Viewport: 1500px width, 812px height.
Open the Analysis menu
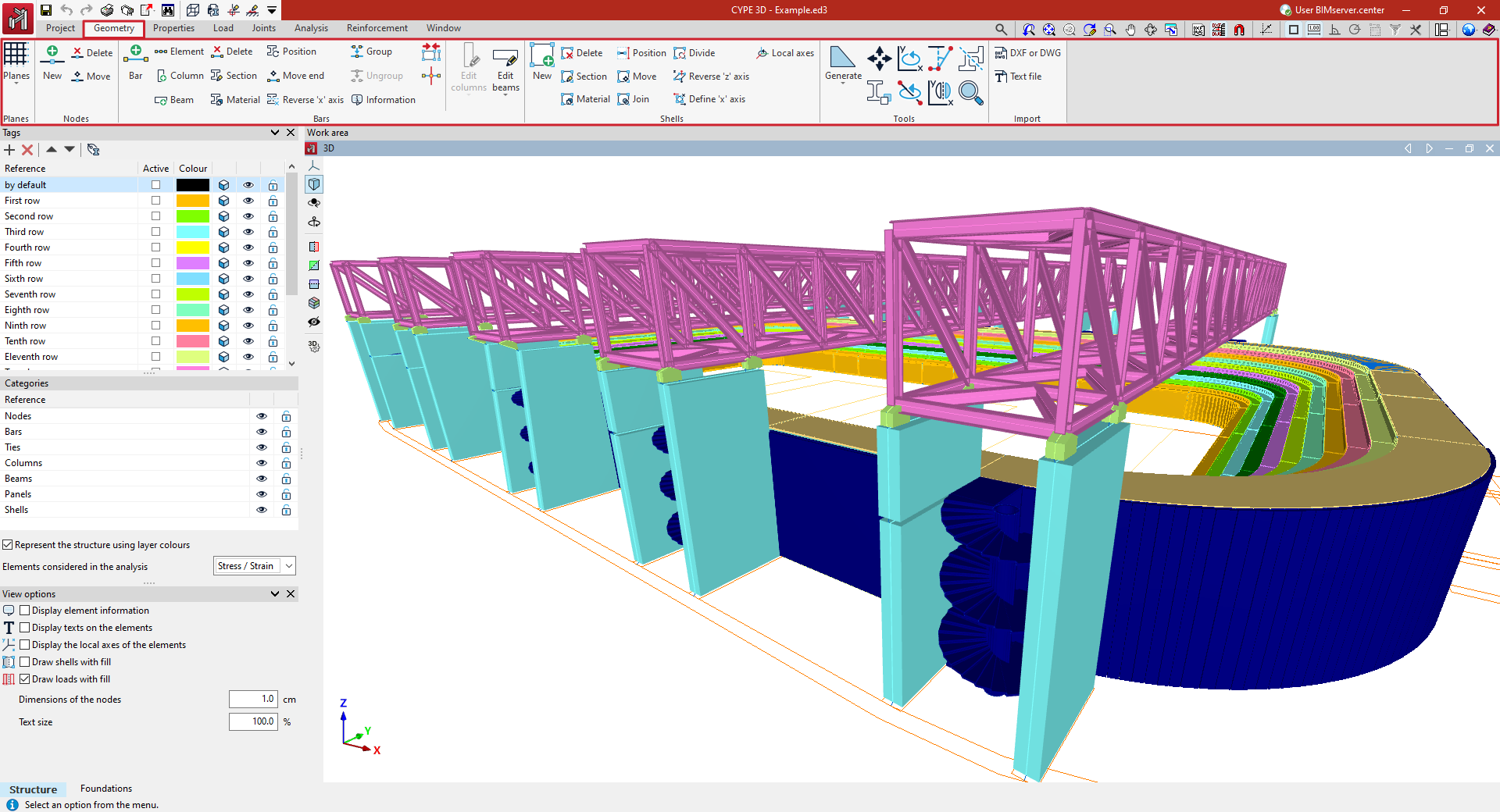(311, 28)
